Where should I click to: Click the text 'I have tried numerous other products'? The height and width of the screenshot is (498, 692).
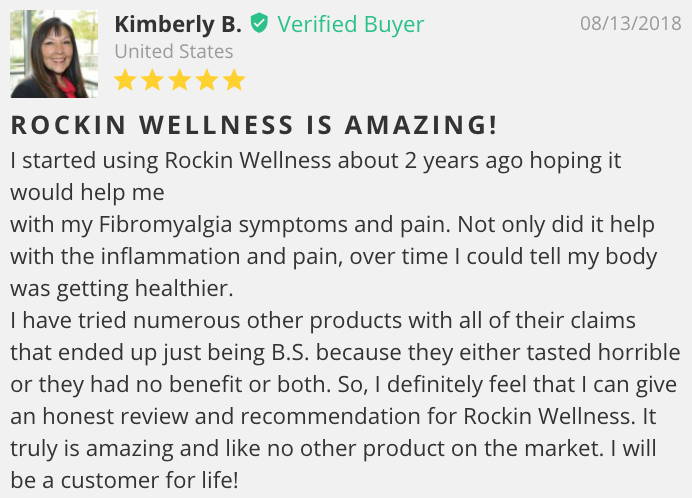point(206,321)
